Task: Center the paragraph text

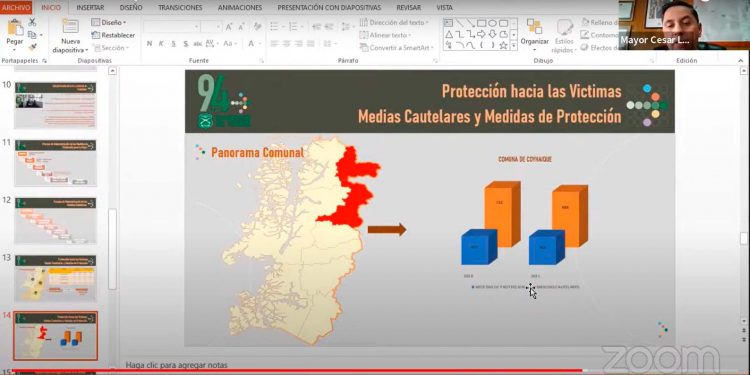Action: point(287,44)
